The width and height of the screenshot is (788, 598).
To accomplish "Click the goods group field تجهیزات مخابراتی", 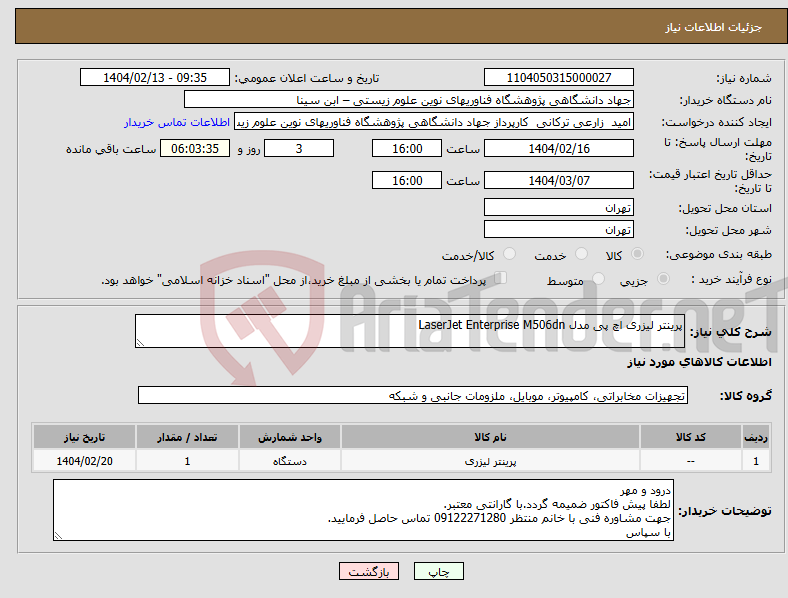I will click(413, 395).
